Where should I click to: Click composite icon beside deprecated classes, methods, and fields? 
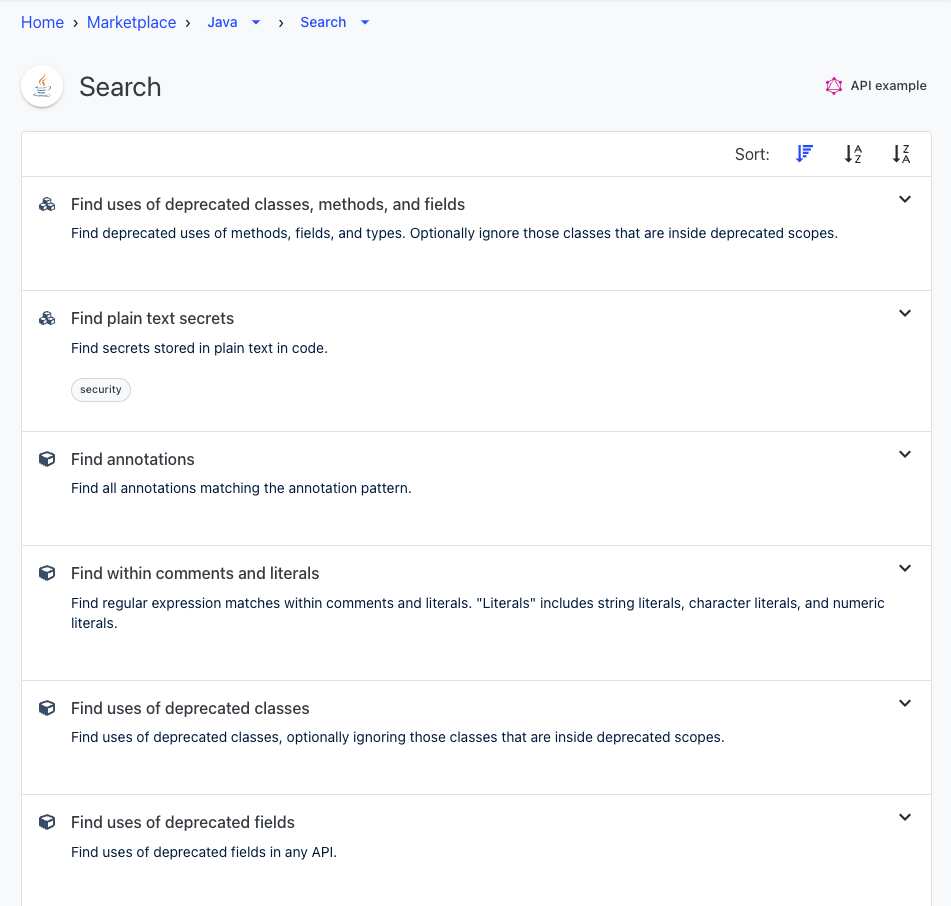tap(47, 204)
